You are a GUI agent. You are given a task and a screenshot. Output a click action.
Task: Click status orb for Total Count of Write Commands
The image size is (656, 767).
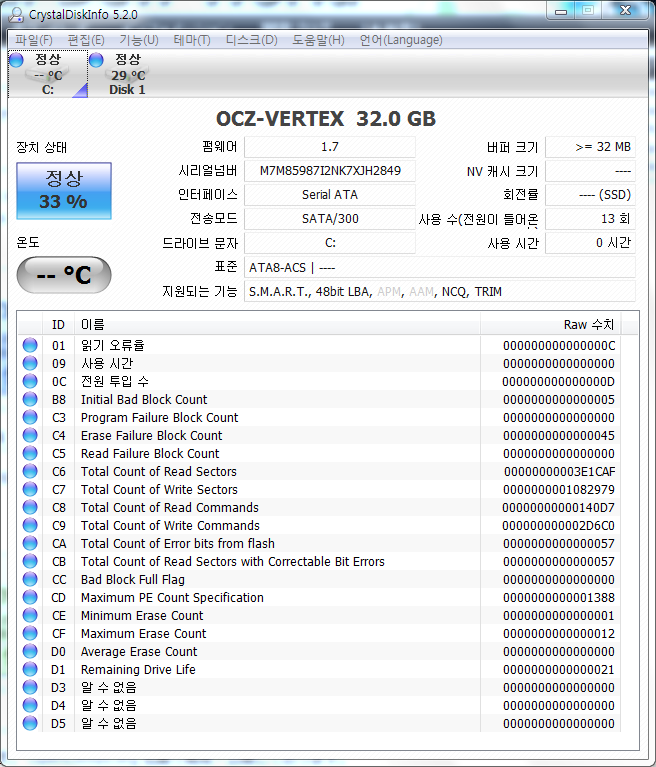(30, 525)
